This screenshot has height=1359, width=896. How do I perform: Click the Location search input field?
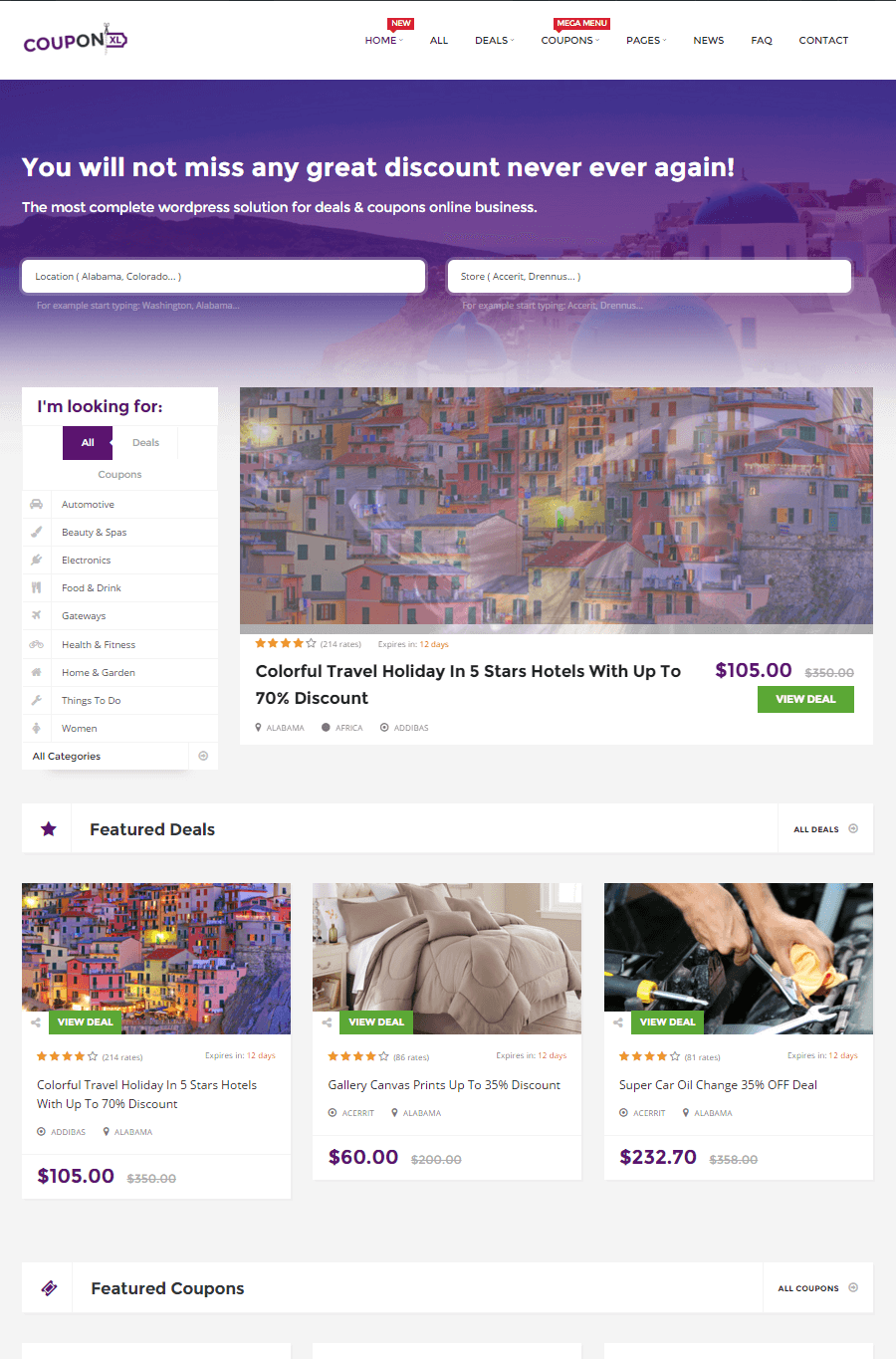point(224,277)
